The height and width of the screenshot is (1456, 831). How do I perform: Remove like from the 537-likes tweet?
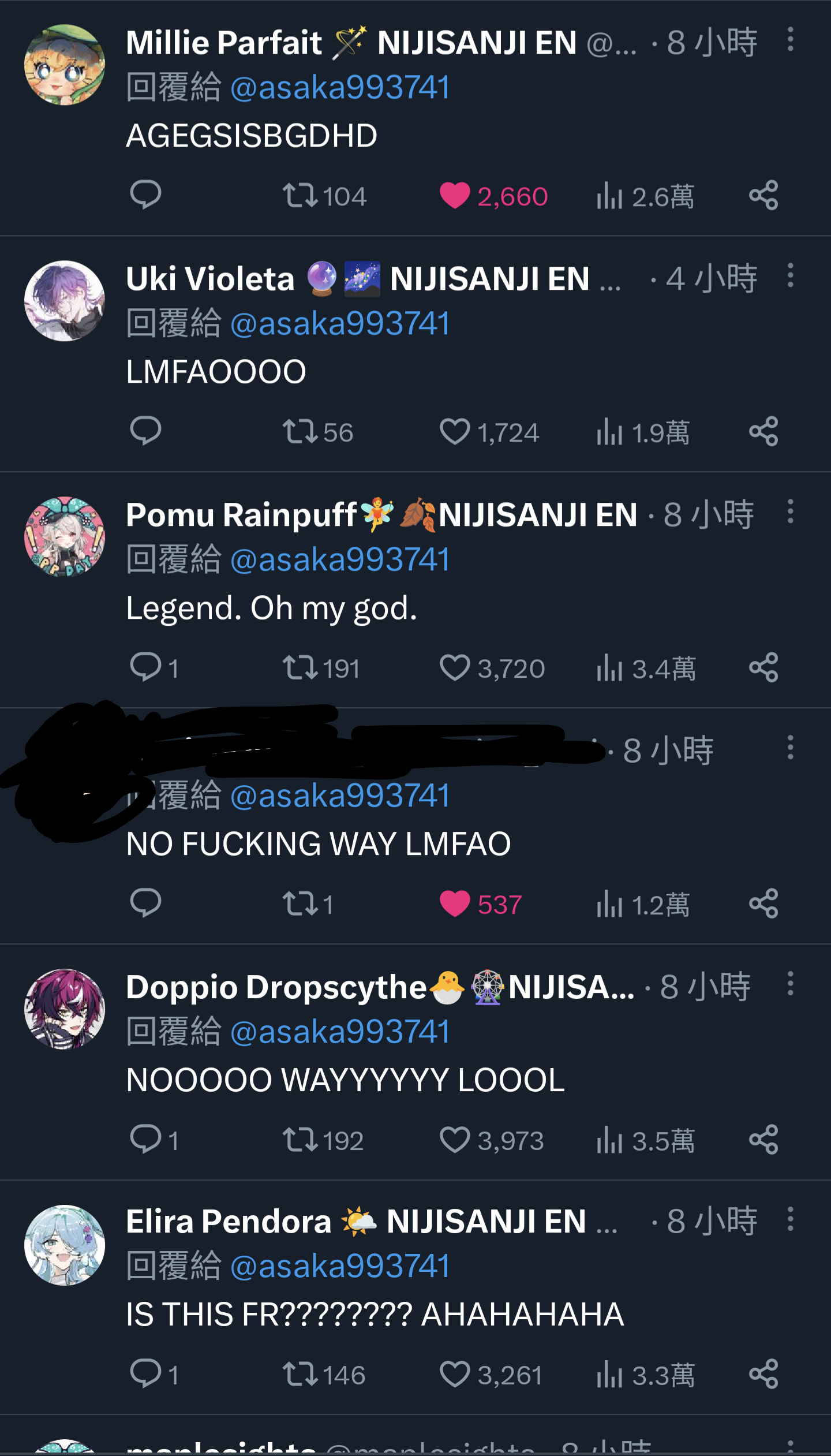[480, 904]
